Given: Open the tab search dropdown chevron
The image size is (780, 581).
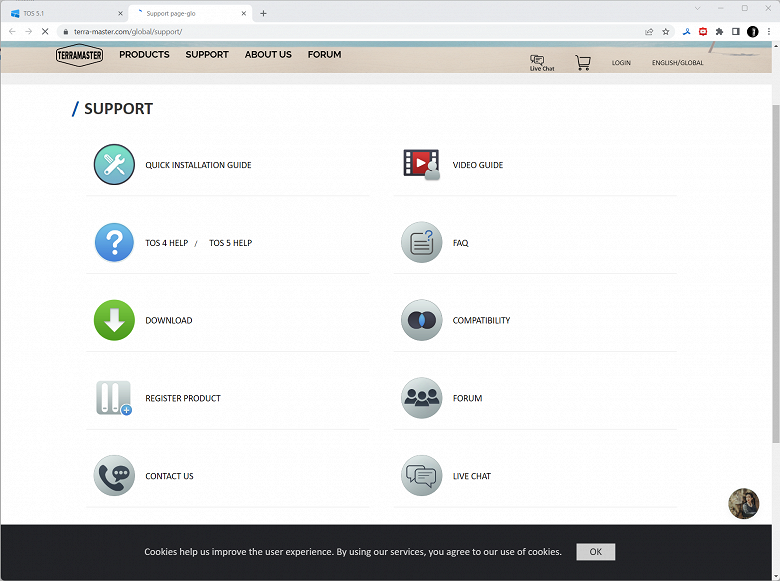Looking at the screenshot, I should click(x=697, y=8).
